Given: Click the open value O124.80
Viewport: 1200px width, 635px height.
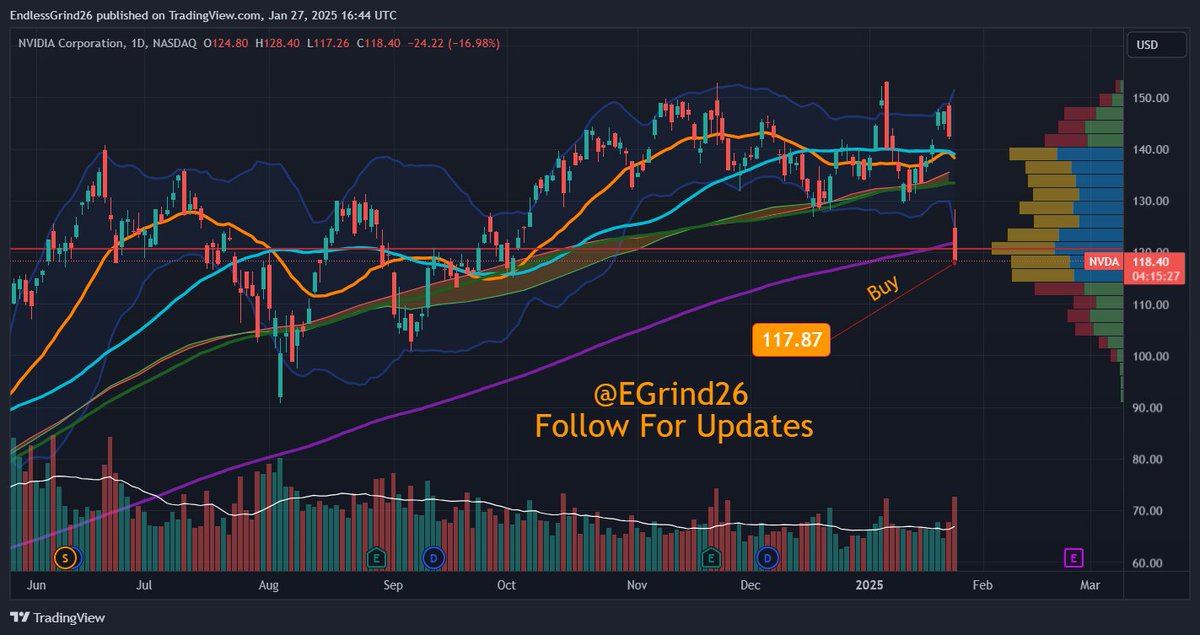Looking at the screenshot, I should [227, 44].
